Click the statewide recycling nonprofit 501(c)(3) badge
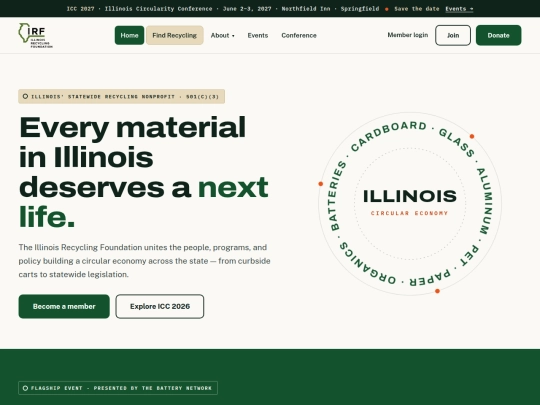 click(122, 96)
